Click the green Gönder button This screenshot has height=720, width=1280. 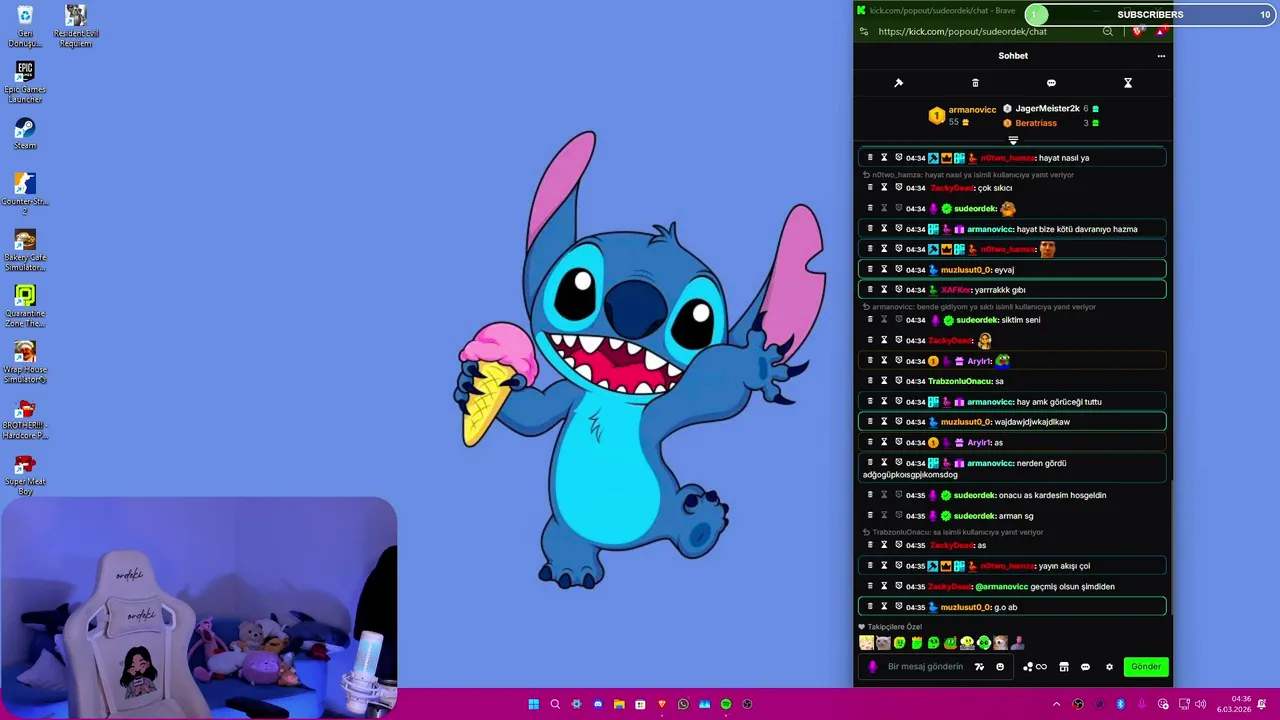[1146, 667]
